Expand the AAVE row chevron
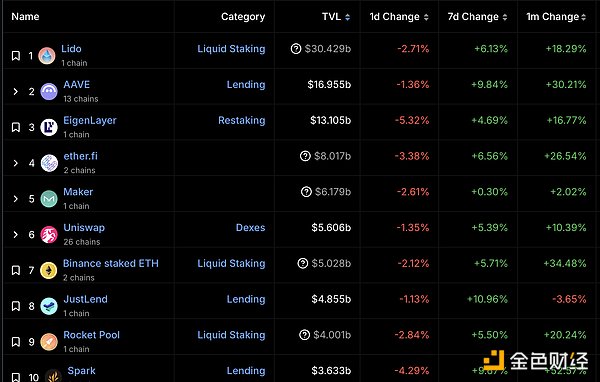The image size is (600, 382). tap(16, 91)
